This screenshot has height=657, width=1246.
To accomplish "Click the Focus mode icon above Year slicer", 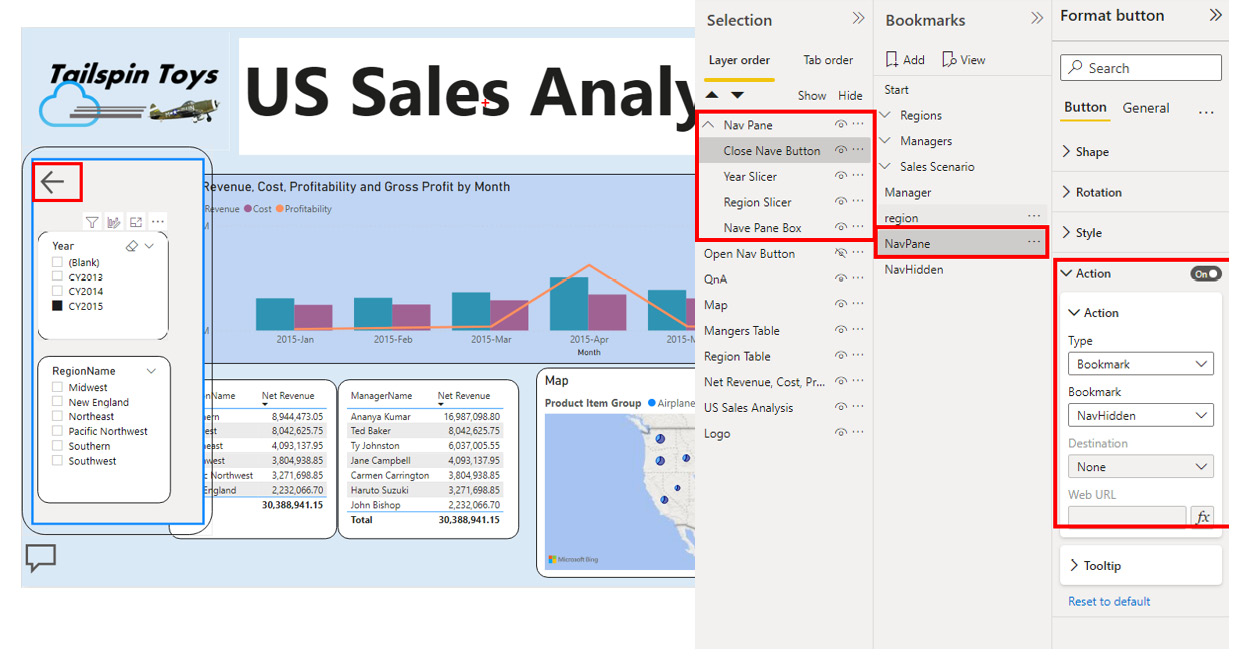I will [x=136, y=222].
